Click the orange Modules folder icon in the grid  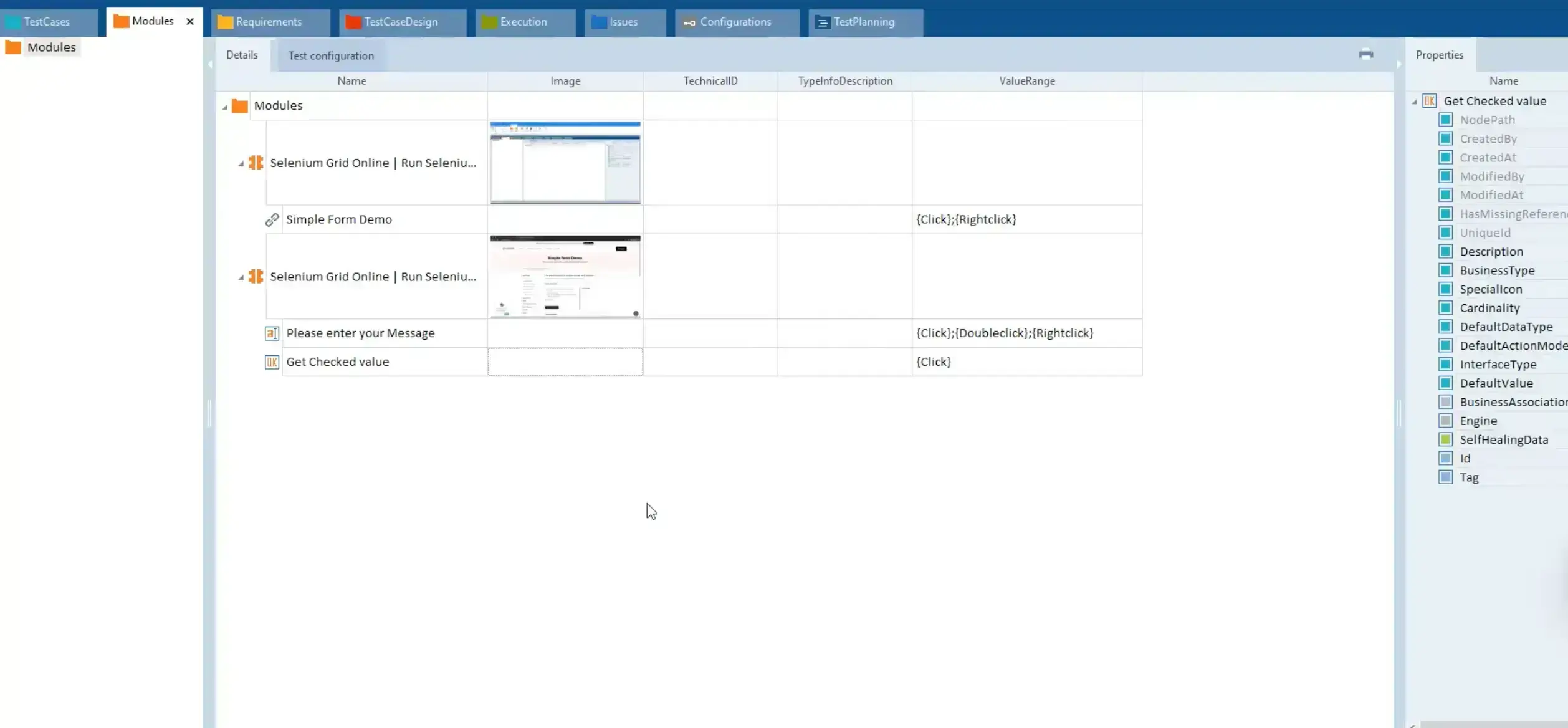[240, 106]
